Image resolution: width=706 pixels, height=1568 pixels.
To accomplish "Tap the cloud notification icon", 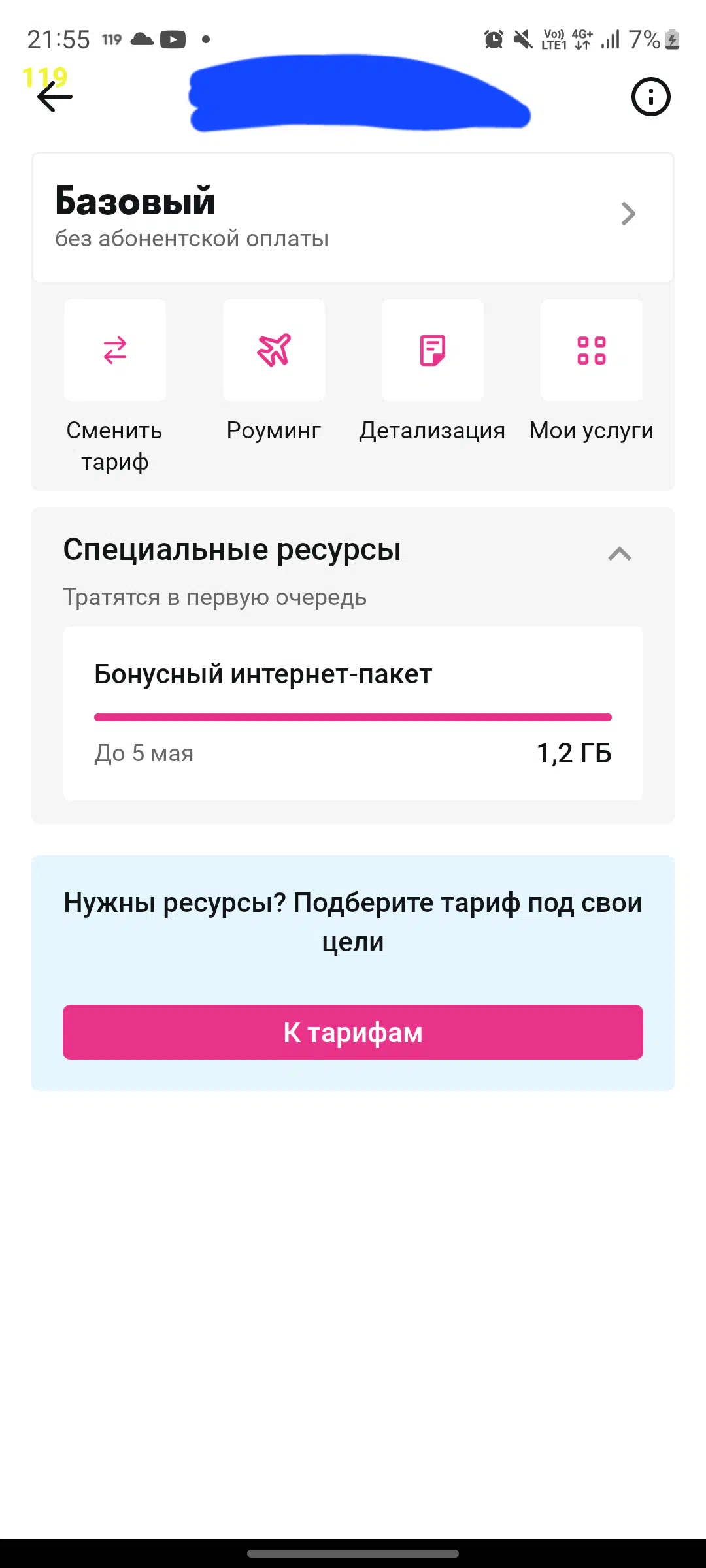I will click(142, 39).
